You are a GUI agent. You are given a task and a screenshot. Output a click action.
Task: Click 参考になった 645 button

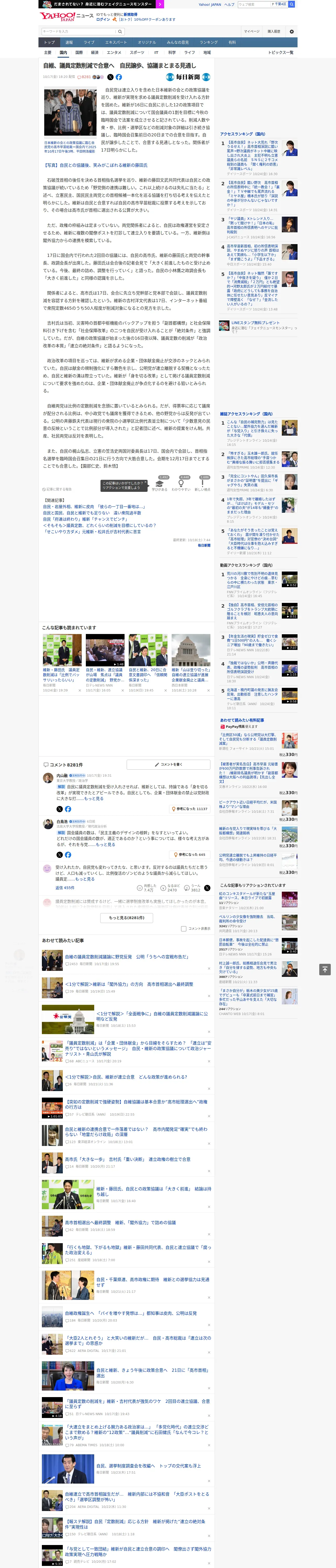click(190, 855)
